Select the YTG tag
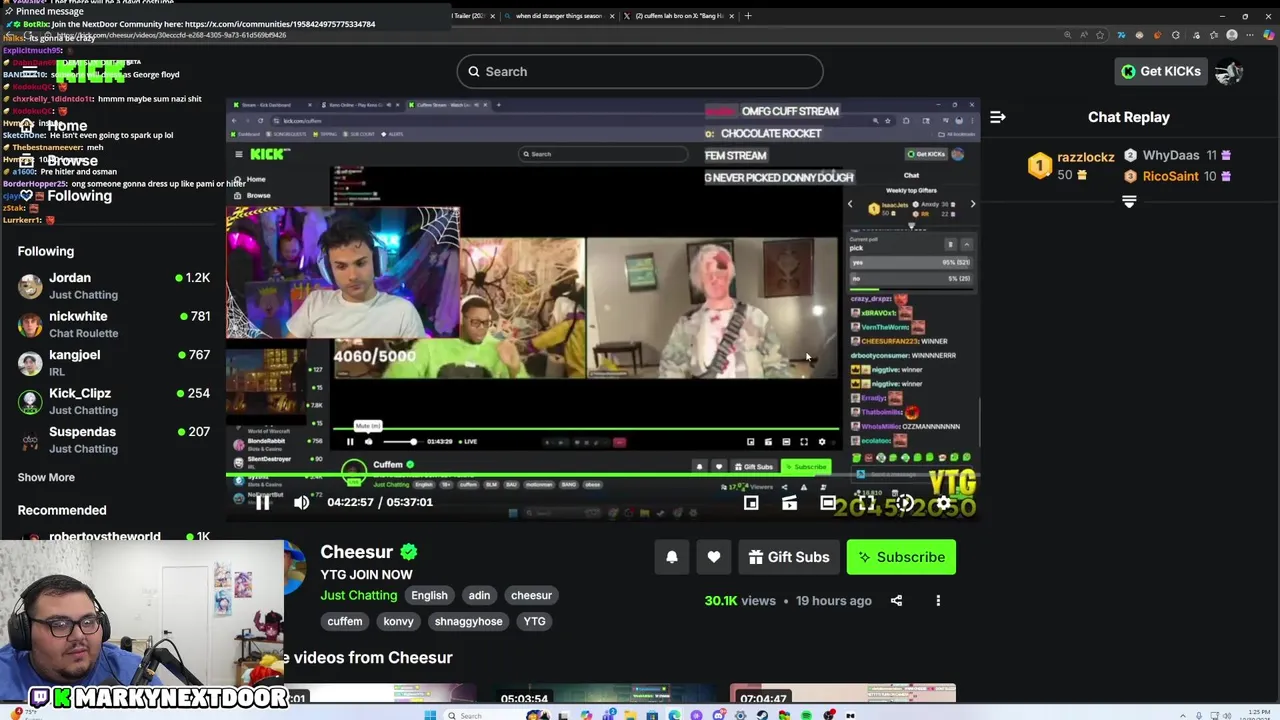Viewport: 1280px width, 720px height. (534, 621)
